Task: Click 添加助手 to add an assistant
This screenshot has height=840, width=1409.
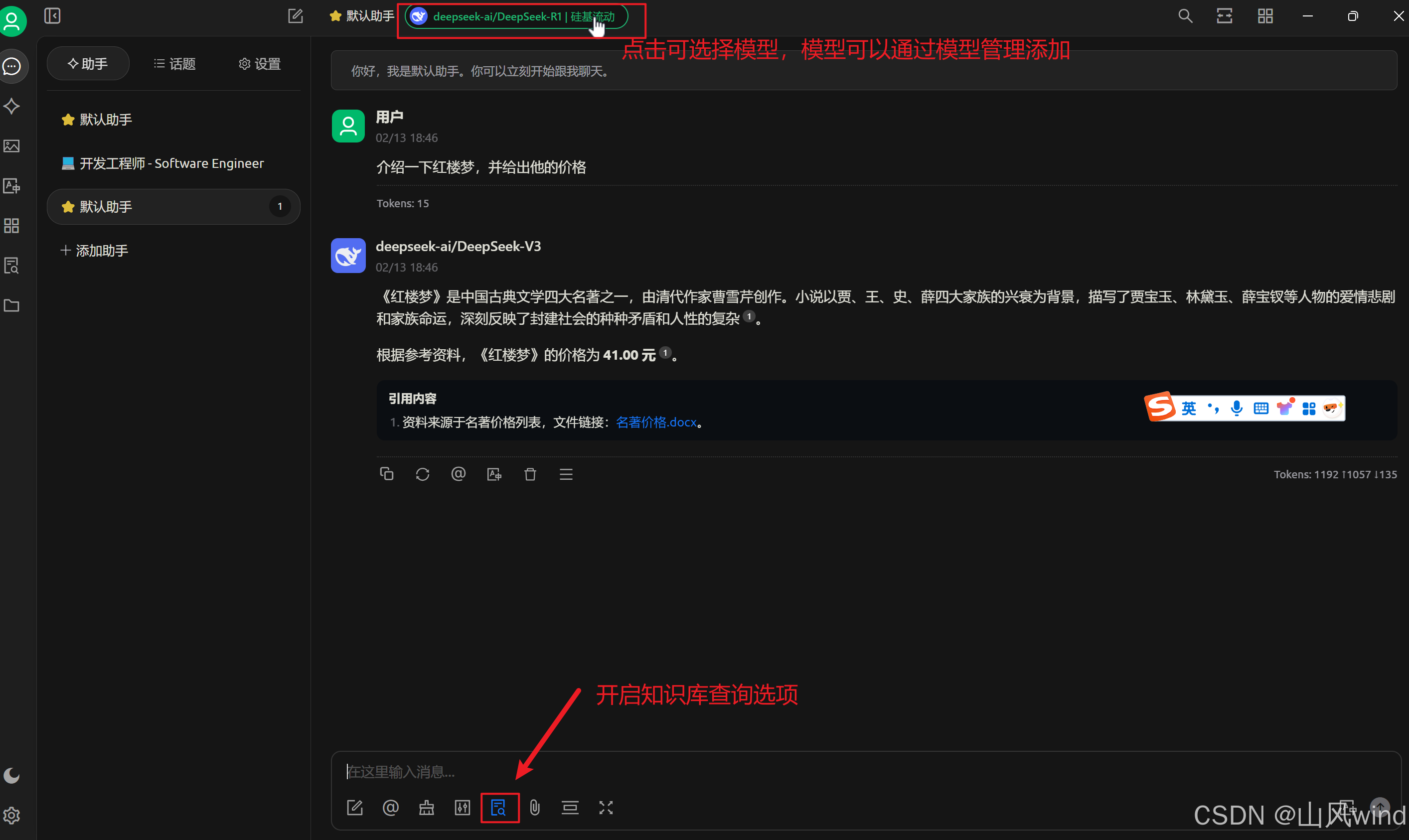Action: click(x=95, y=250)
